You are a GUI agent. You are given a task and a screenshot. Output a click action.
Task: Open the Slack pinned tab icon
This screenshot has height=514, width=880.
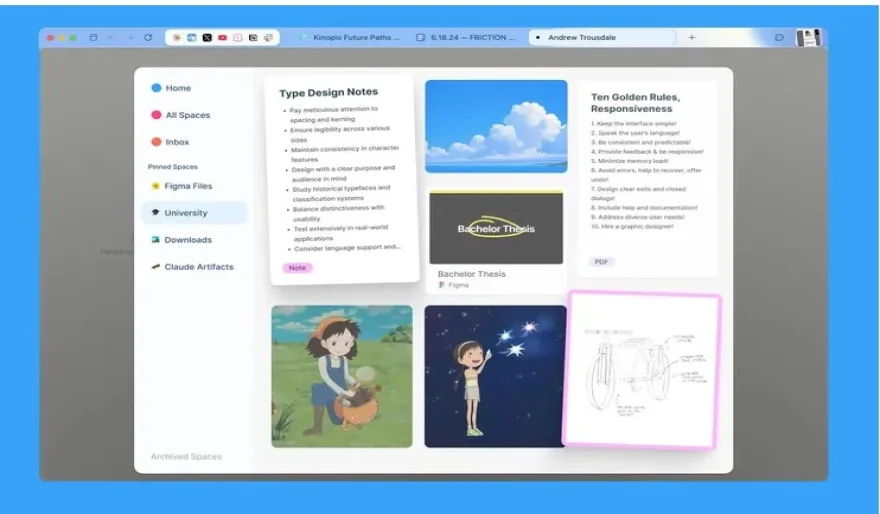(x=268, y=38)
